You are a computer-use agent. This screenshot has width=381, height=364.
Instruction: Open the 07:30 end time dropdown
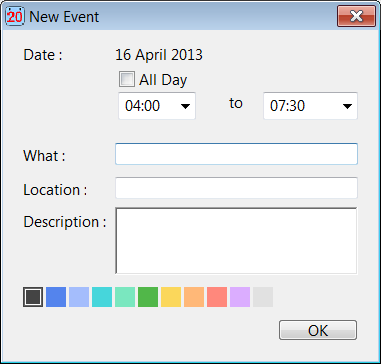click(310, 106)
